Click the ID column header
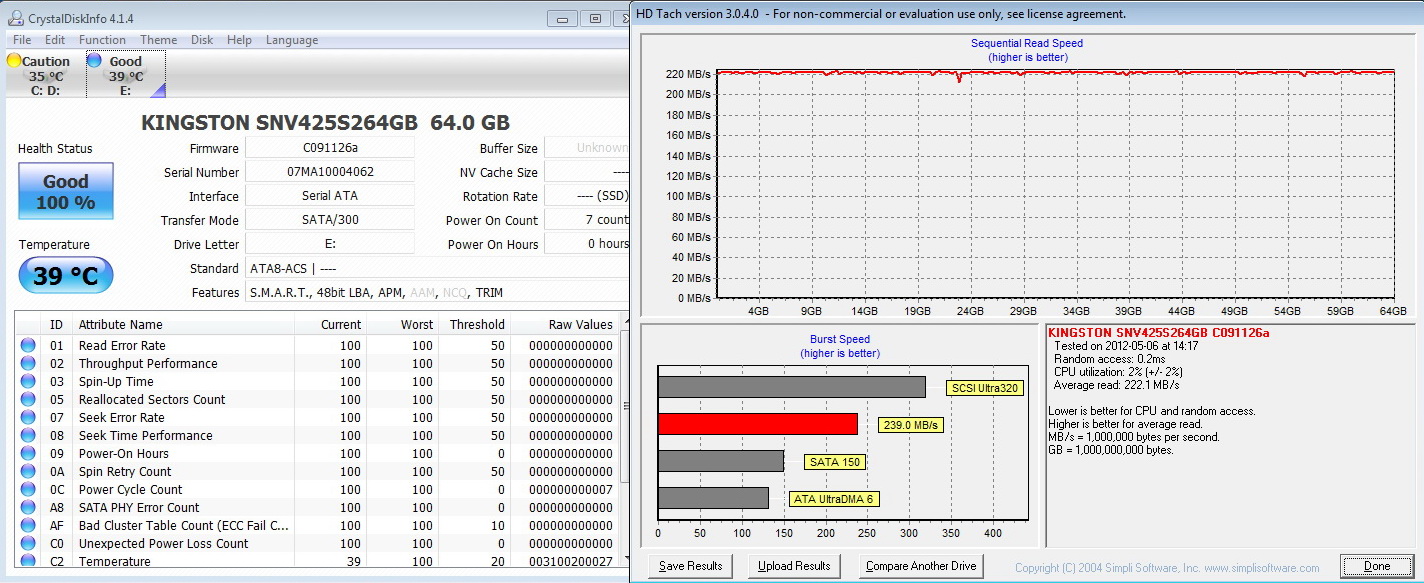 (56, 324)
